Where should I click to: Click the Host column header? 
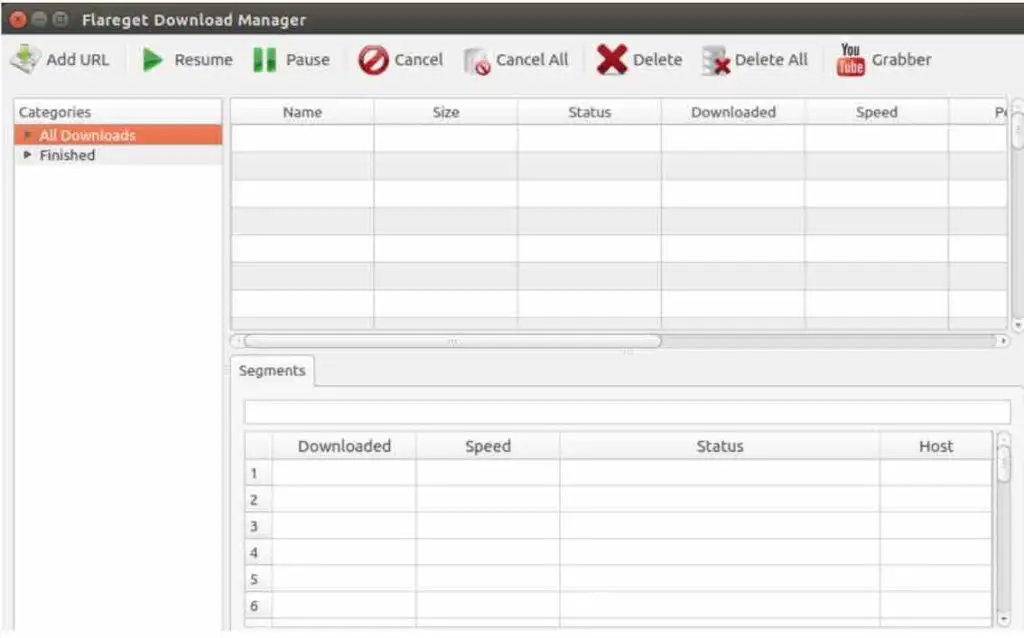(x=936, y=446)
